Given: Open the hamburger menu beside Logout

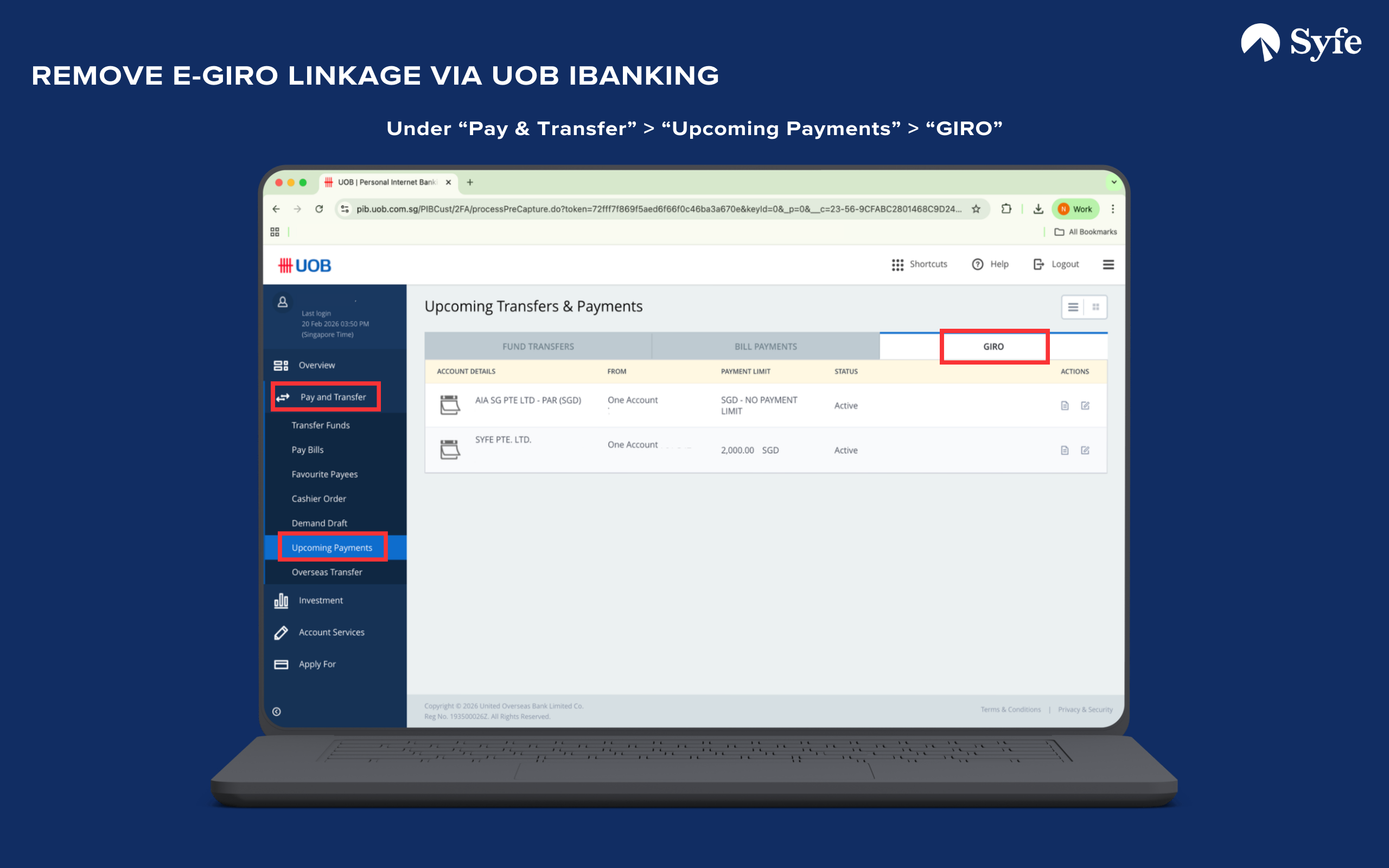Looking at the screenshot, I should pyautogui.click(x=1108, y=264).
